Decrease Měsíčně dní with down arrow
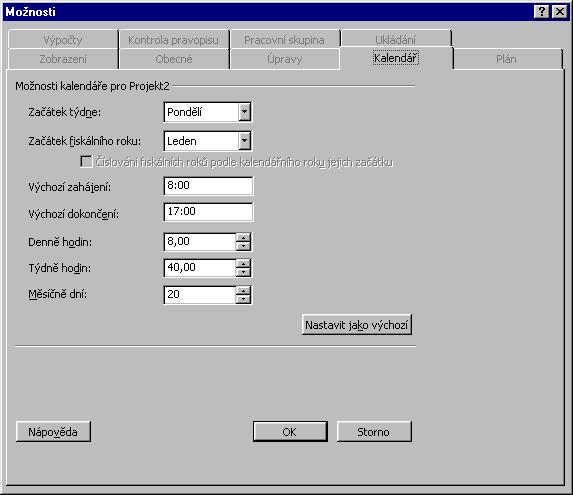This screenshot has width=573, height=495. pyautogui.click(x=243, y=299)
